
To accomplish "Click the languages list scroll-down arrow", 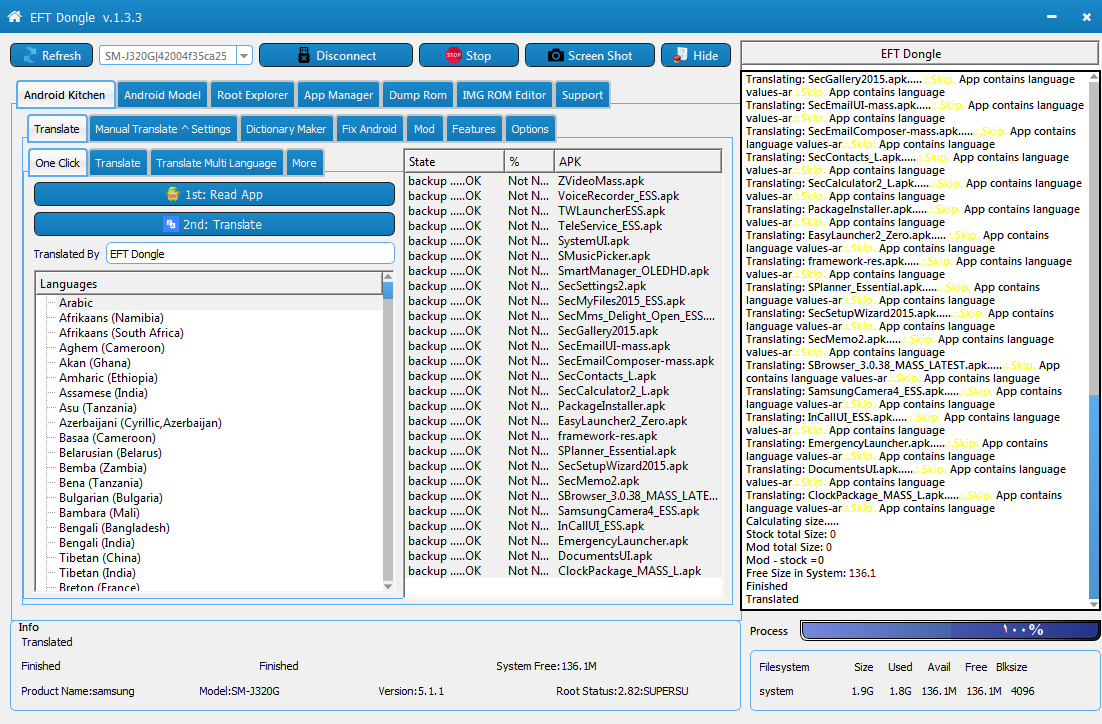I will pos(388,586).
